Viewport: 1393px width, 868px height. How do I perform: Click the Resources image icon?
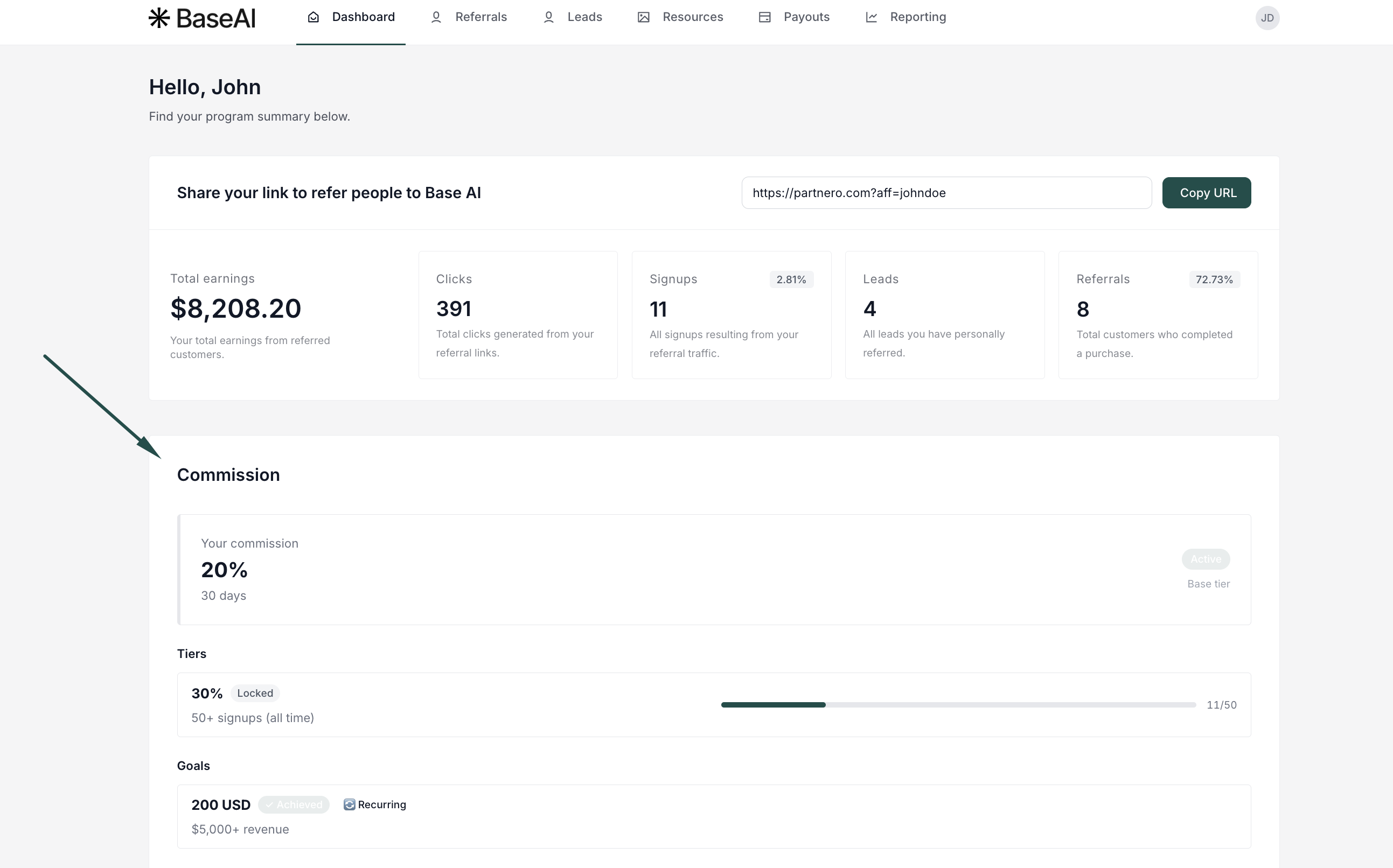point(643,17)
